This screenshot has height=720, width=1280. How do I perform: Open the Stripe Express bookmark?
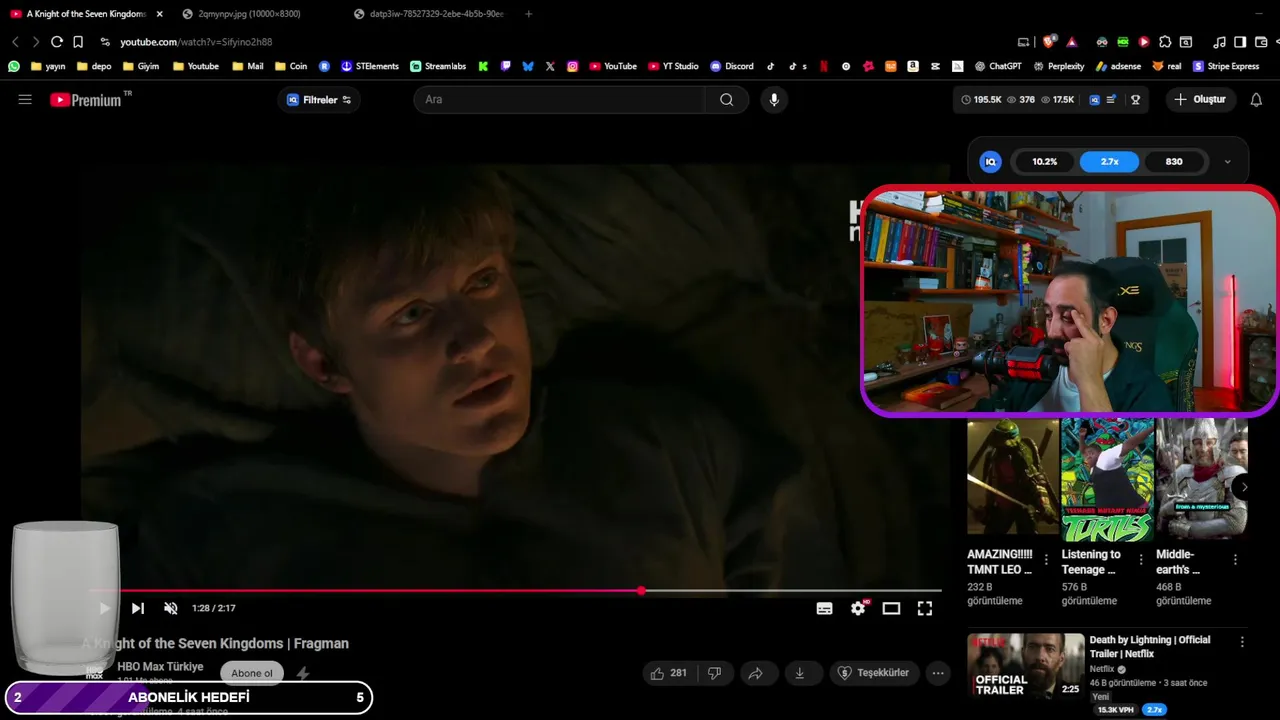pos(1226,66)
